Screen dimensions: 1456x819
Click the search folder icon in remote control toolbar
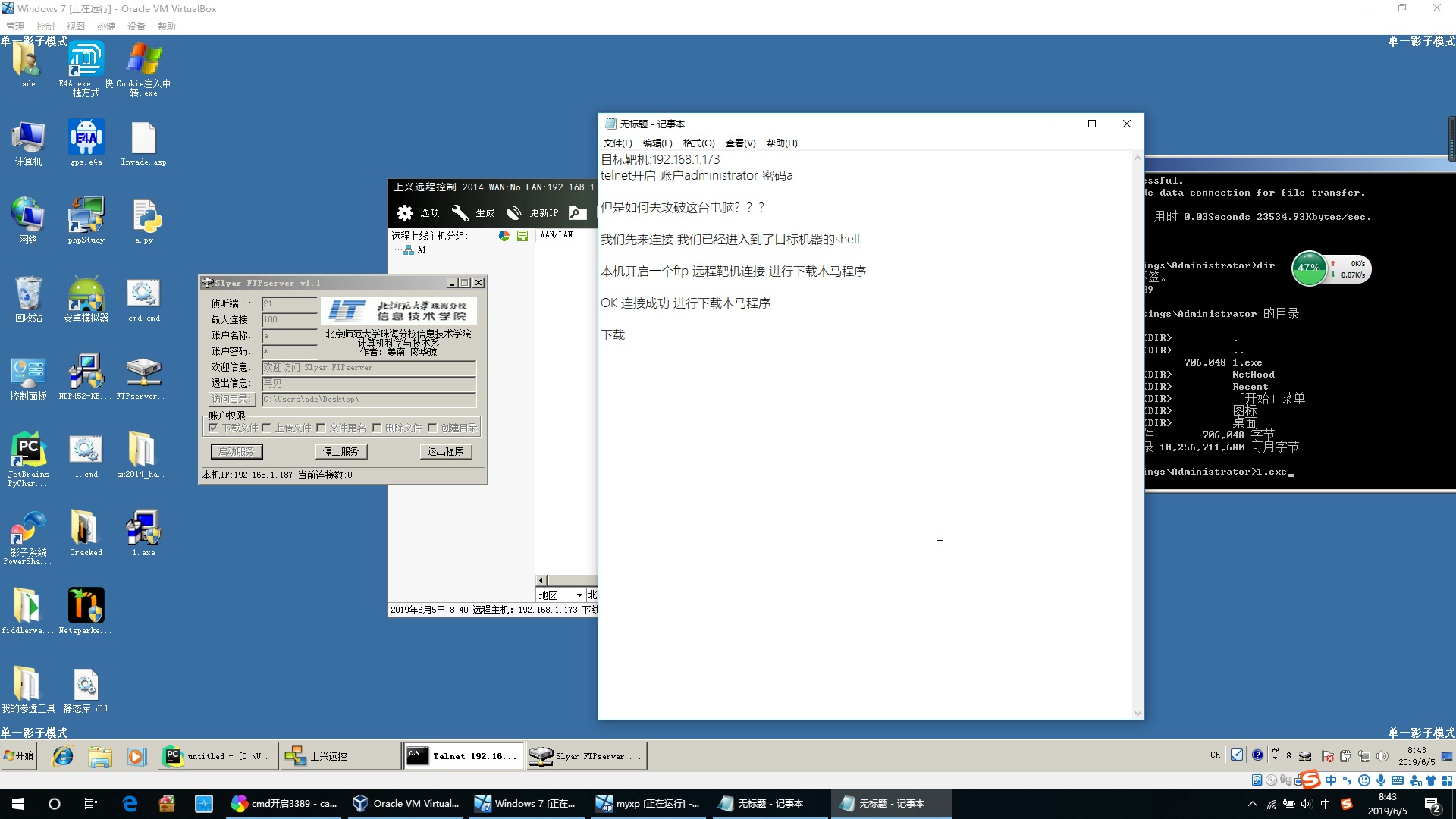578,213
